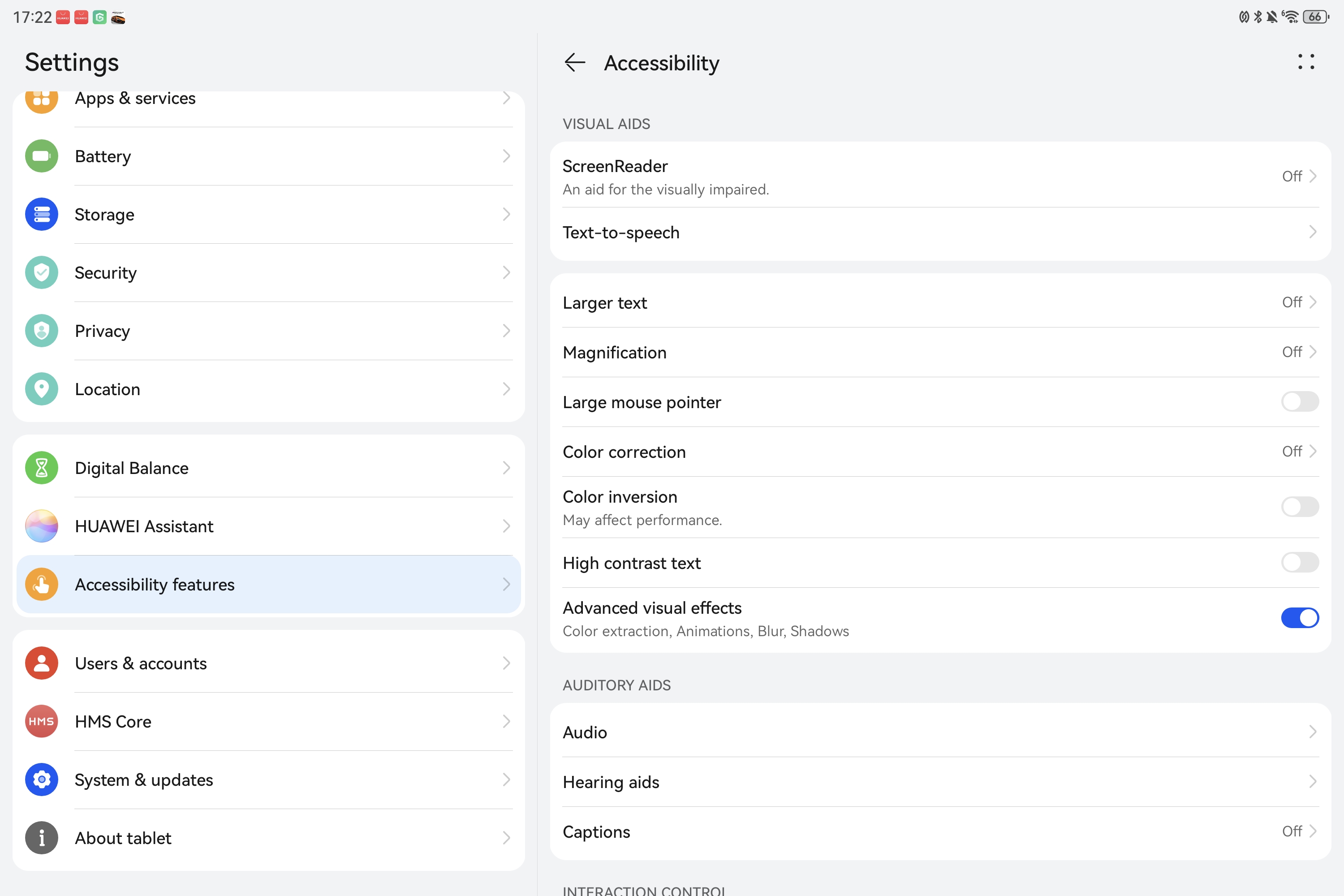The width and height of the screenshot is (1344, 896).
Task: Open Captions Off chevron
Action: (1299, 831)
